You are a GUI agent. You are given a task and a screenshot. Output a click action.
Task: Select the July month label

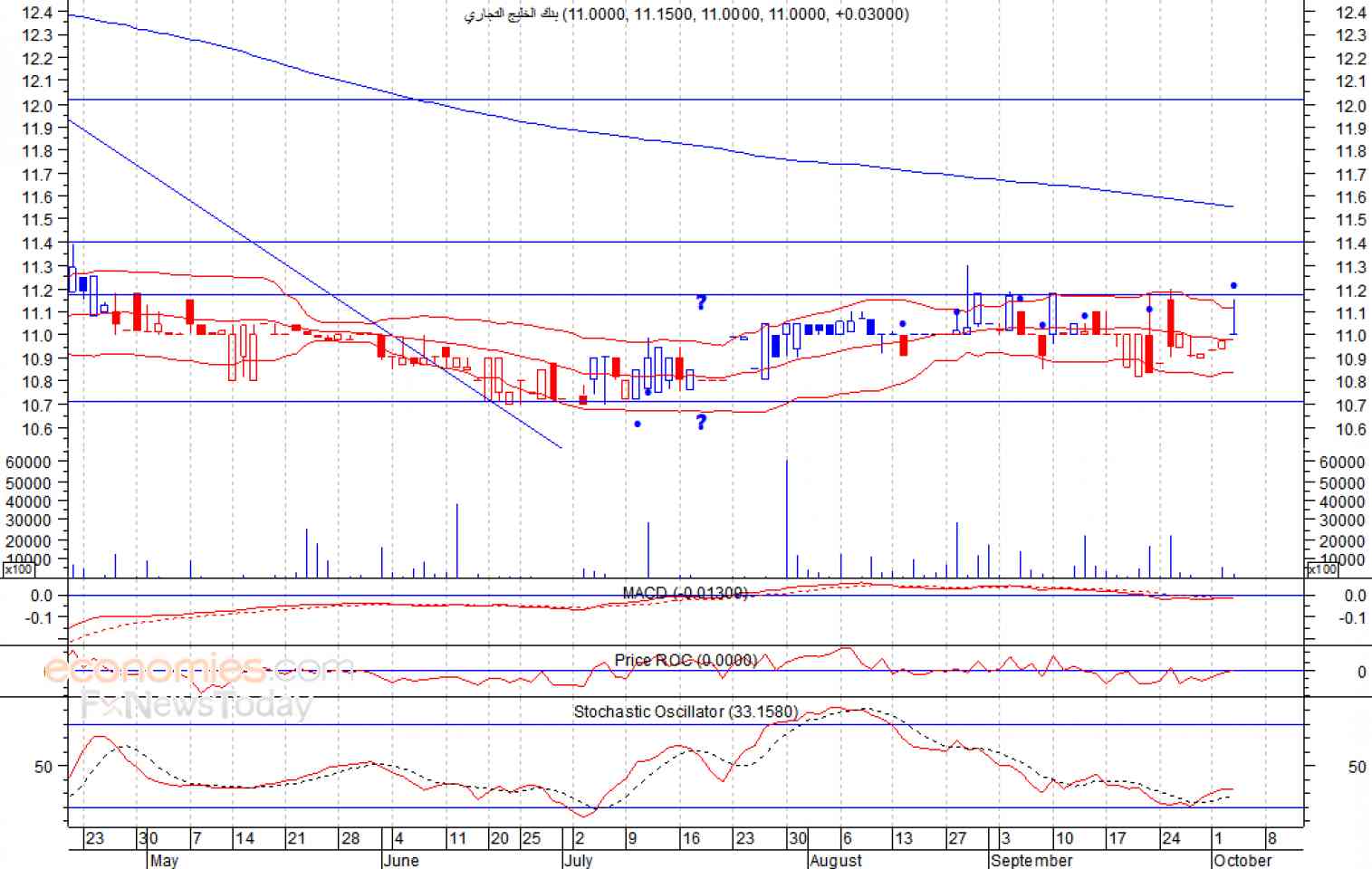(579, 860)
